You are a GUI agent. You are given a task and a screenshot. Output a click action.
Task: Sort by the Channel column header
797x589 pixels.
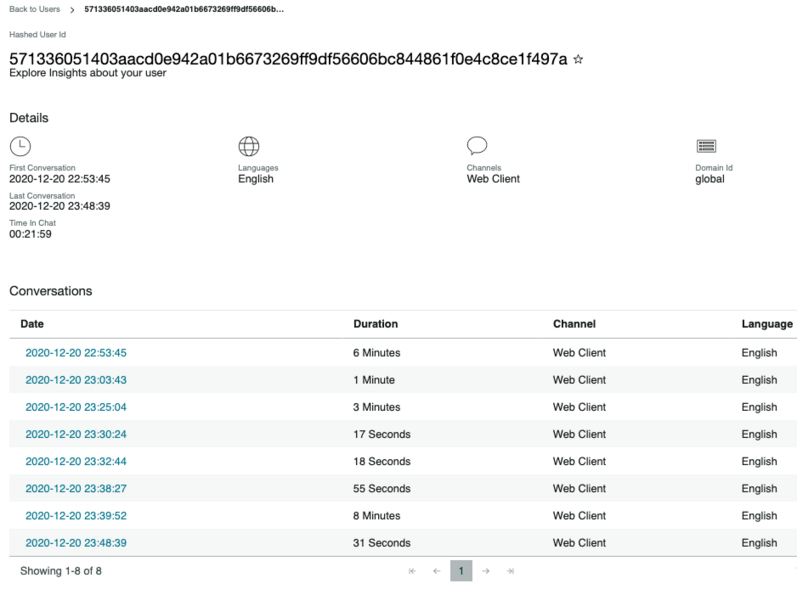(x=574, y=324)
